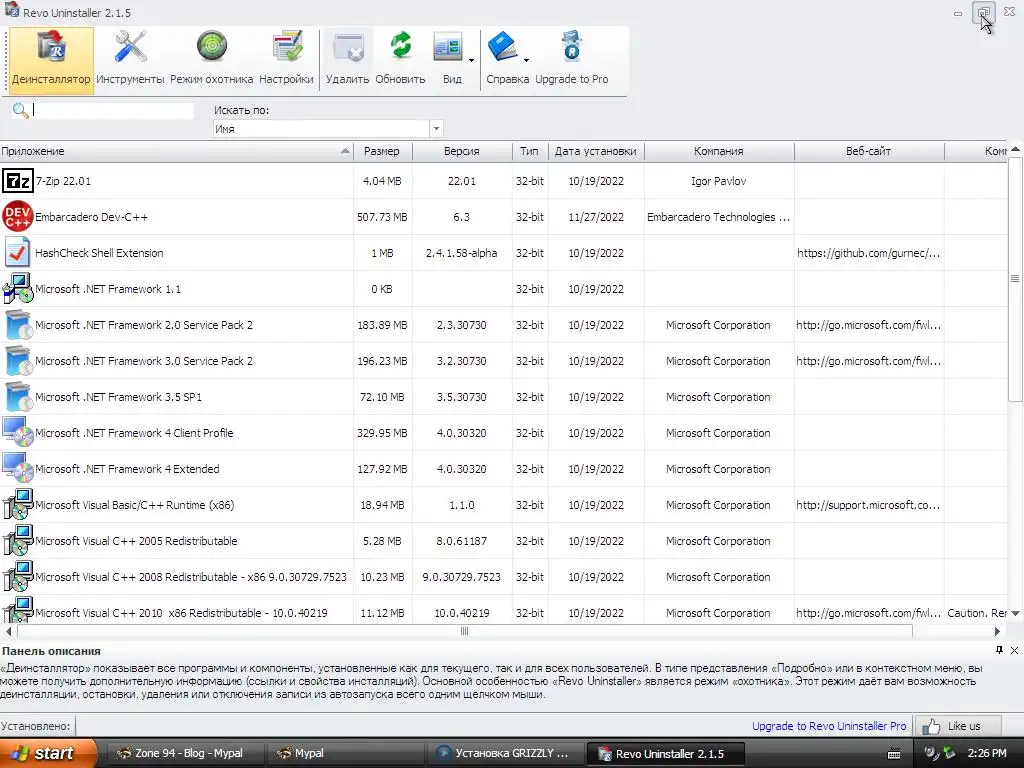Switch to Zone 94 - Blog - Mypal taskbar window

point(184,753)
